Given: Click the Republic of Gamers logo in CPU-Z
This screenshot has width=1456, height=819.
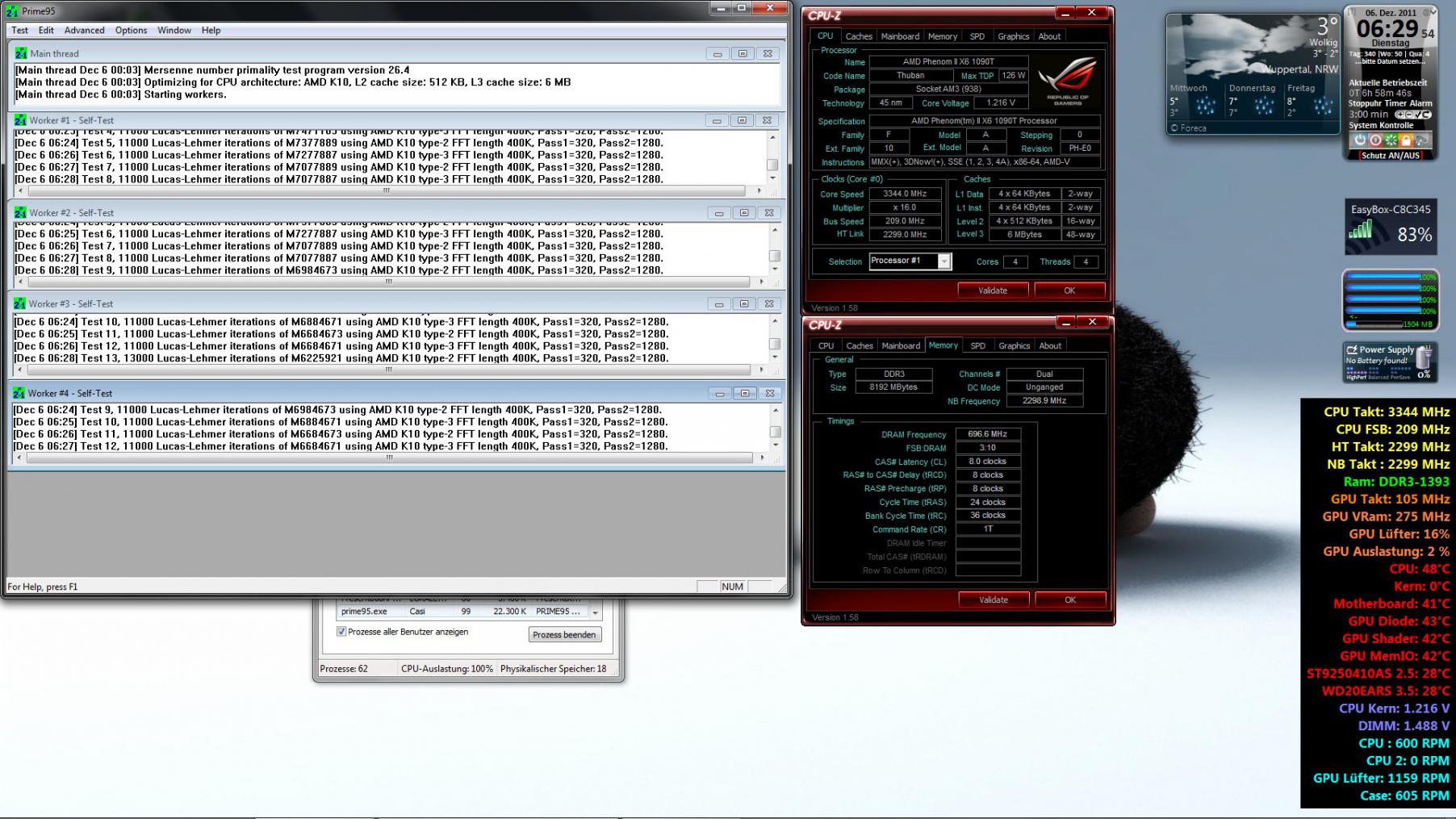Looking at the screenshot, I should pos(1067,81).
